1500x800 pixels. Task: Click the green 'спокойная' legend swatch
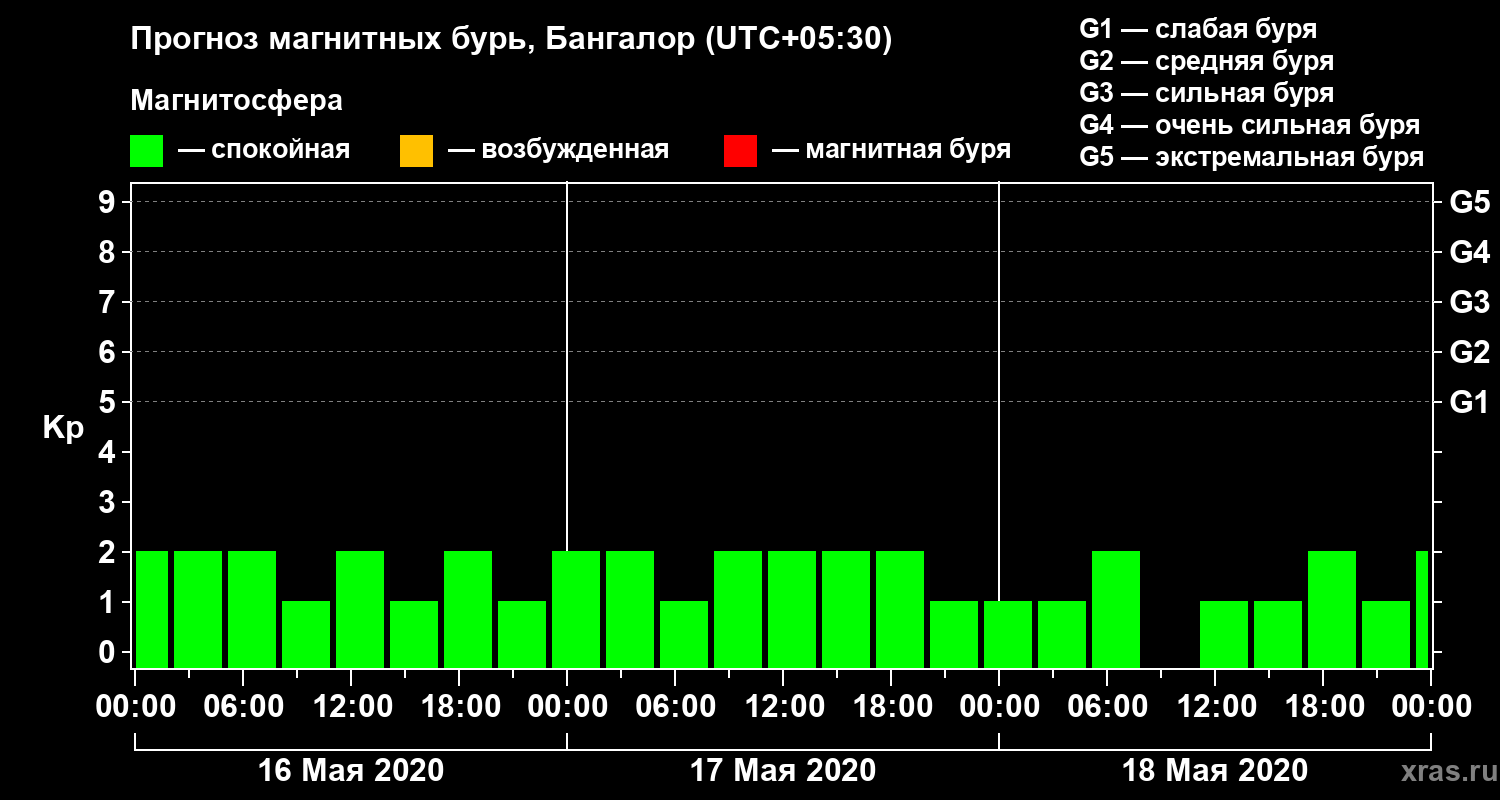click(147, 151)
